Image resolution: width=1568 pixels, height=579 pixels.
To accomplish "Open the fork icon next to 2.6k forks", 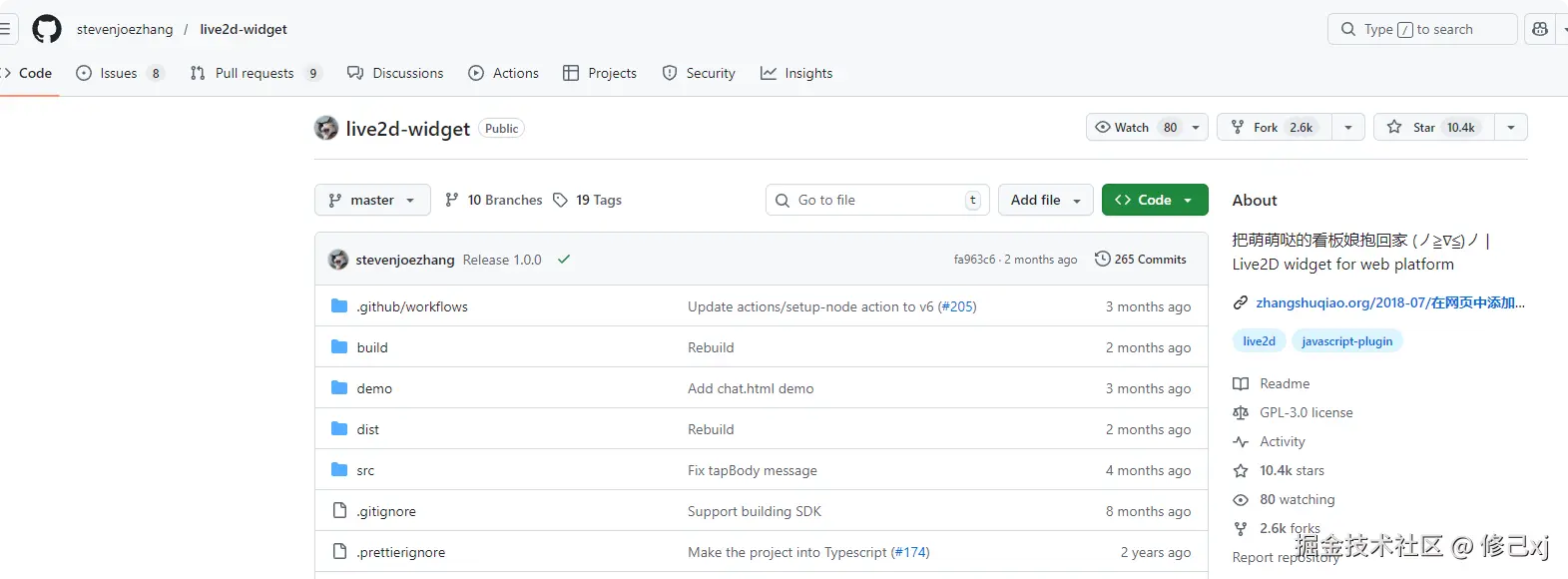I will (1241, 528).
